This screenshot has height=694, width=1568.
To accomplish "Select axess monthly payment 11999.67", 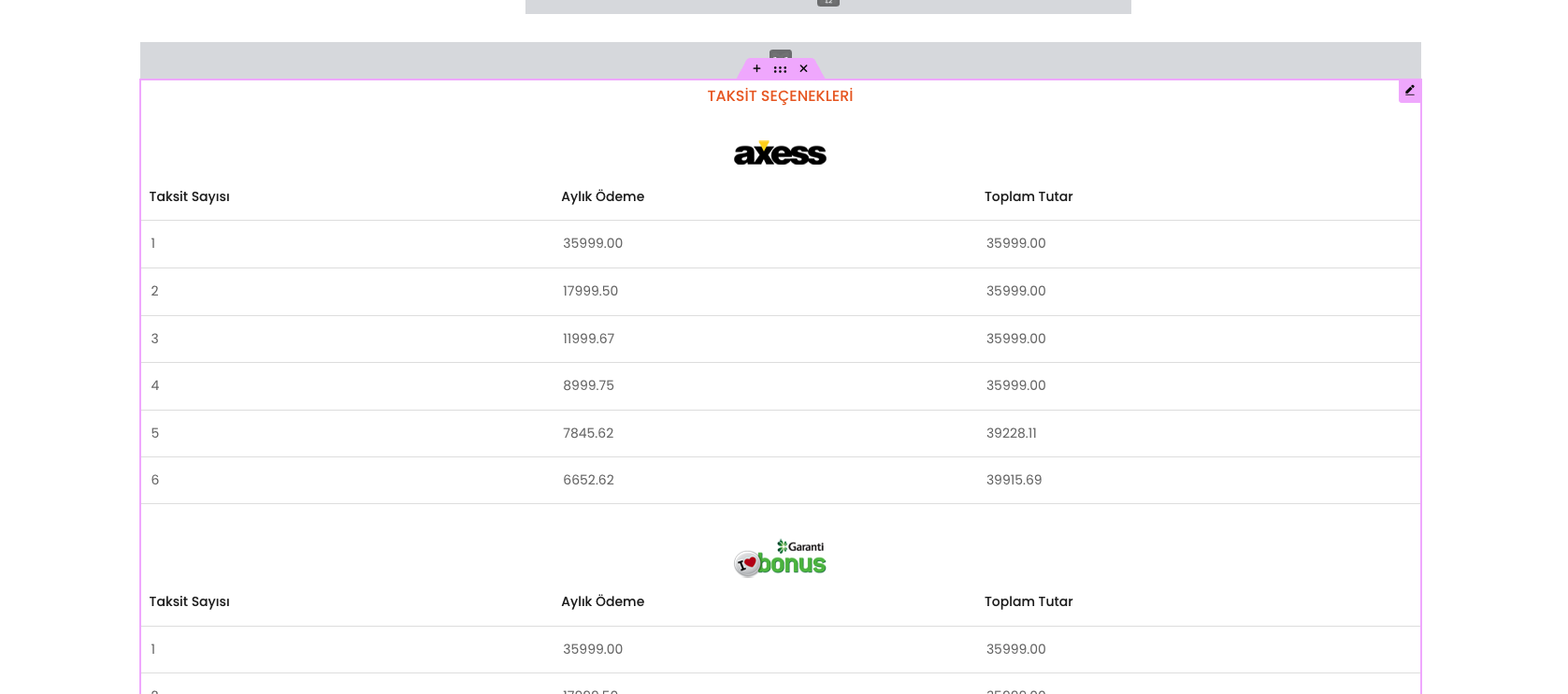I will click(589, 339).
